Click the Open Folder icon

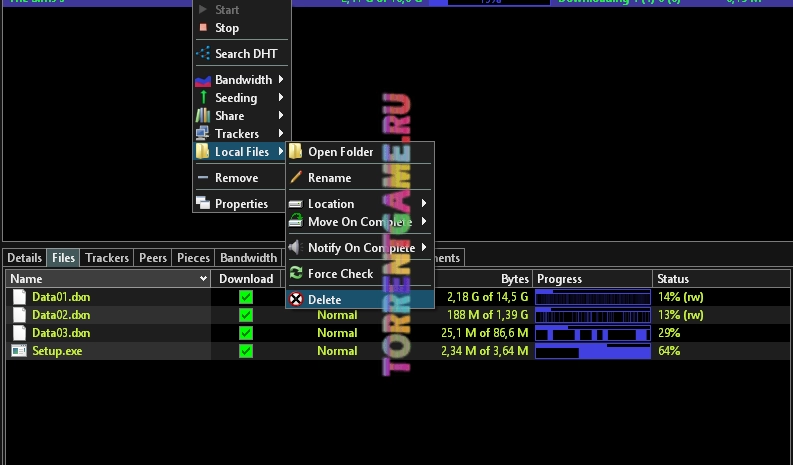tap(296, 151)
